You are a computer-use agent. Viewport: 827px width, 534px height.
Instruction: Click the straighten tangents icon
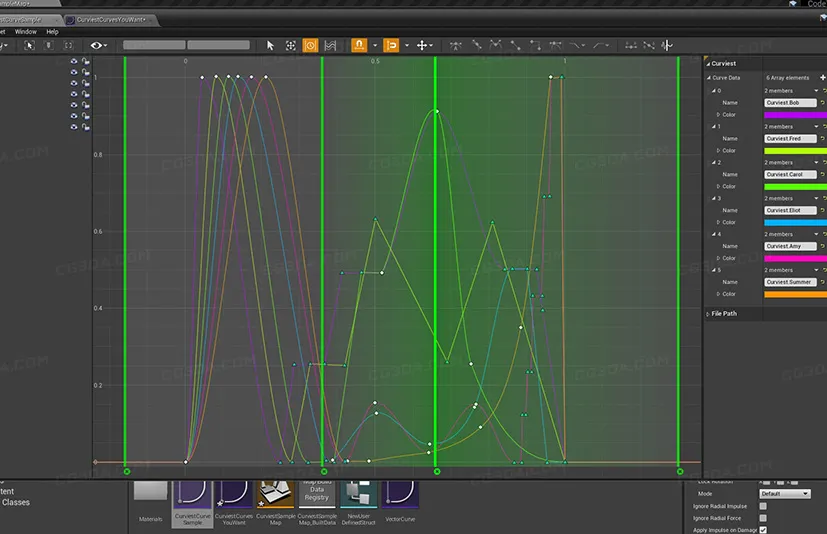(649, 45)
